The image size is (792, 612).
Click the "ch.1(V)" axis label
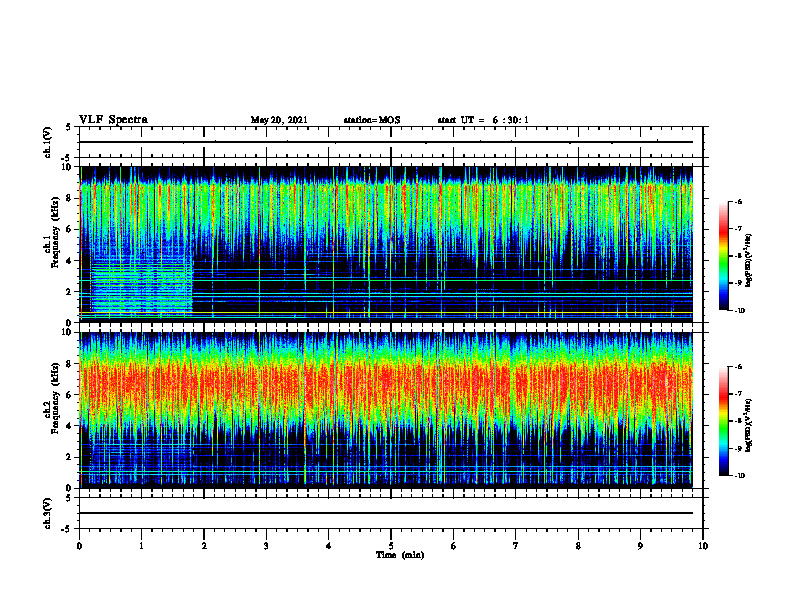coord(47,142)
